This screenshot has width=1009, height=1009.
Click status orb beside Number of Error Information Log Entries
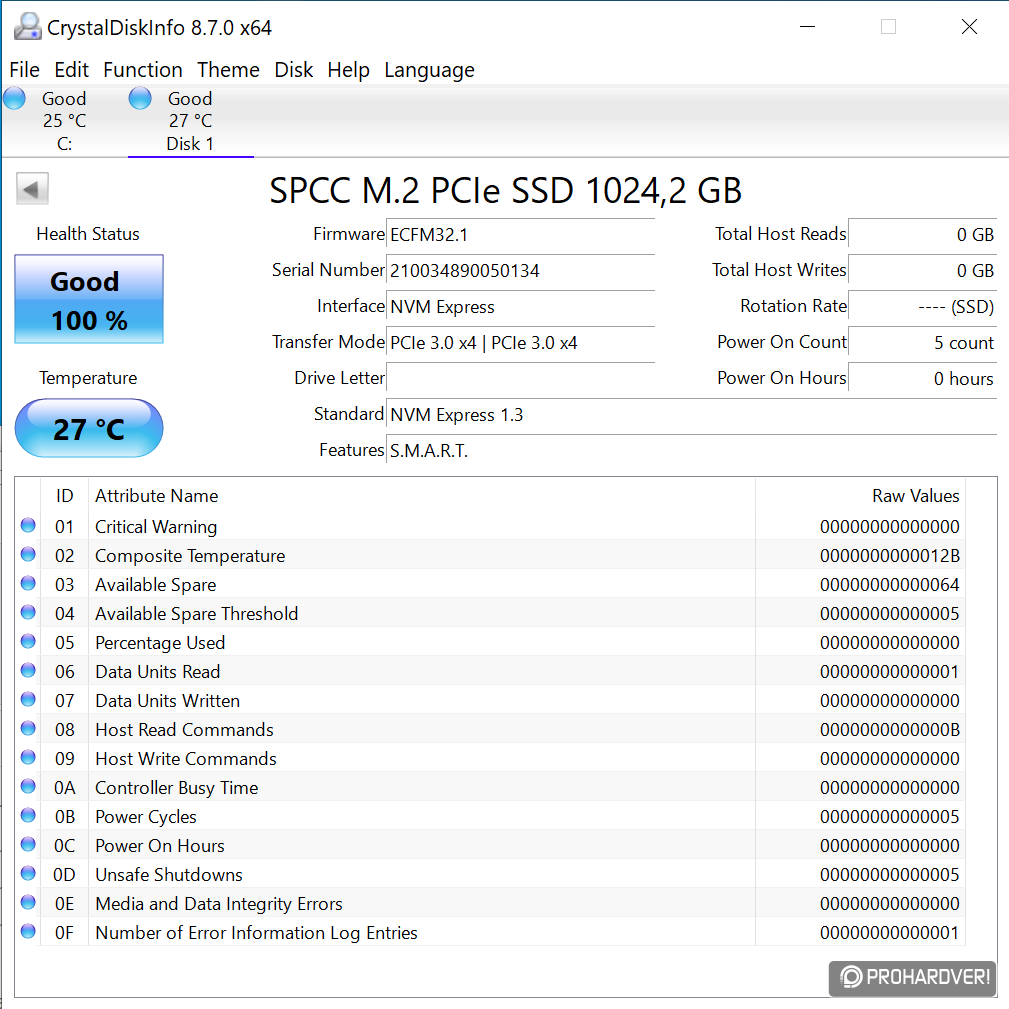(28, 930)
